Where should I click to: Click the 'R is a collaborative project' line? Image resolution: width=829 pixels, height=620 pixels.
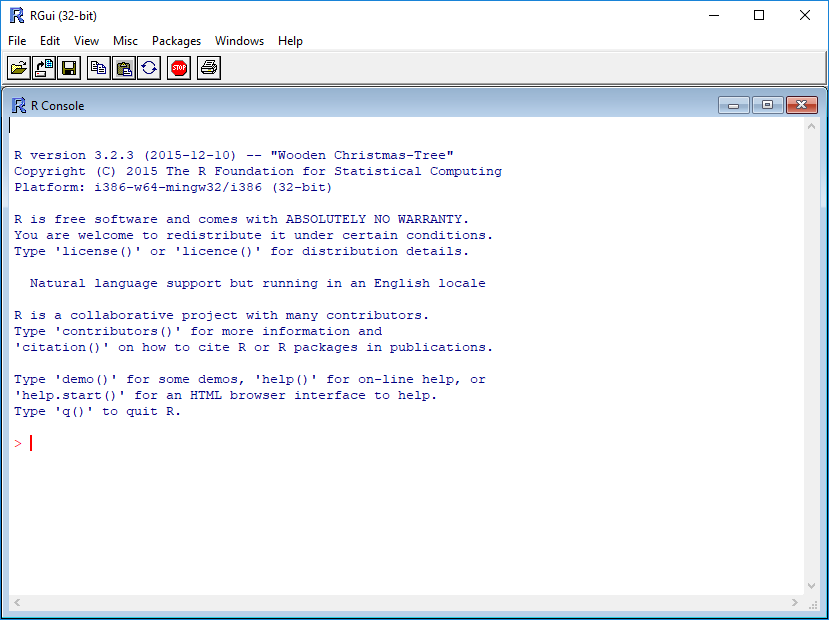222,316
